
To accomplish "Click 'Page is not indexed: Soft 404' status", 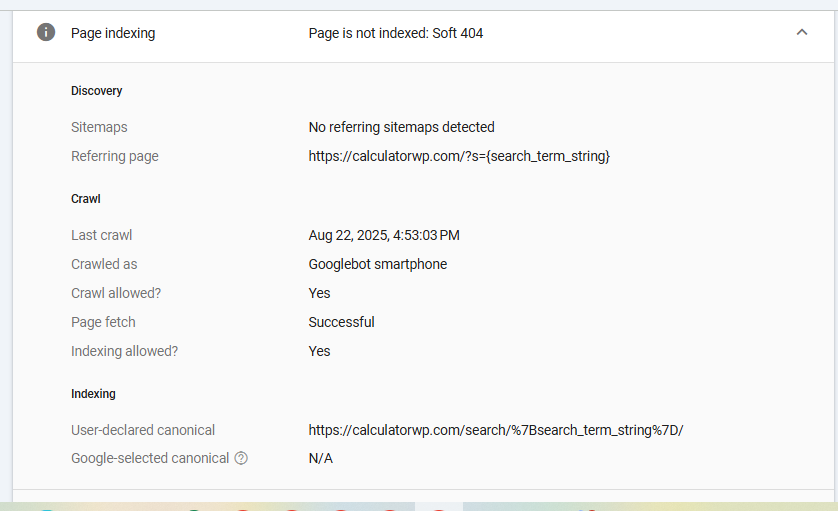I will pos(395,33).
